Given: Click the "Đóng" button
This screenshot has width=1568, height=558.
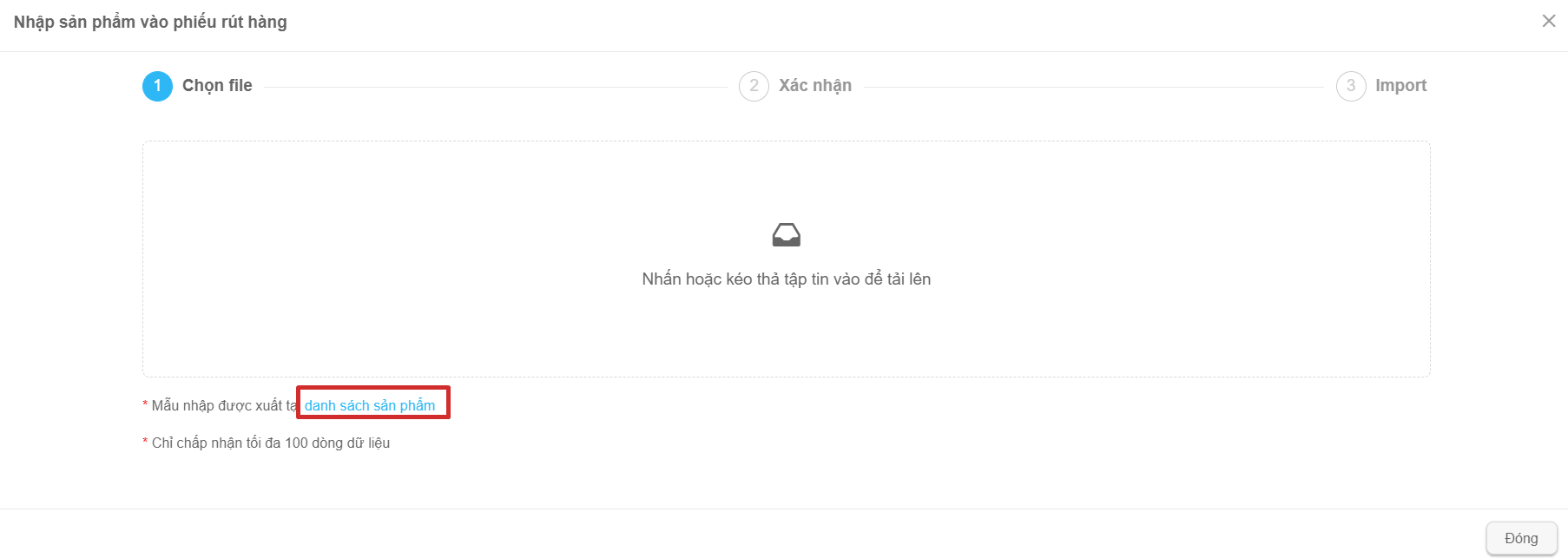Looking at the screenshot, I should [x=1521, y=538].
